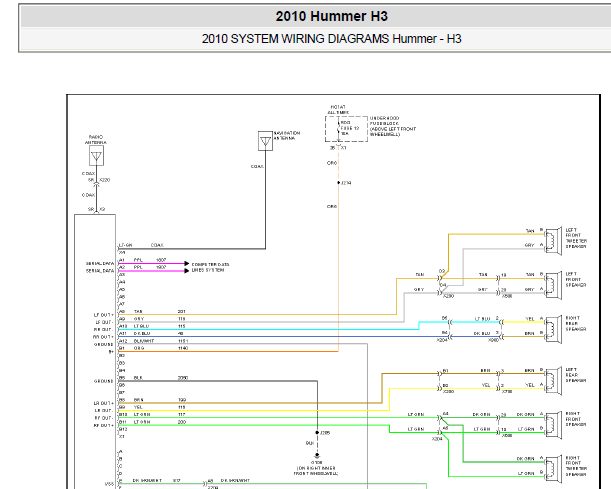Image resolution: width=611 pixels, height=489 pixels.
Task: Click the cyan LT BLU wire at pin A10
Action: tap(269, 329)
